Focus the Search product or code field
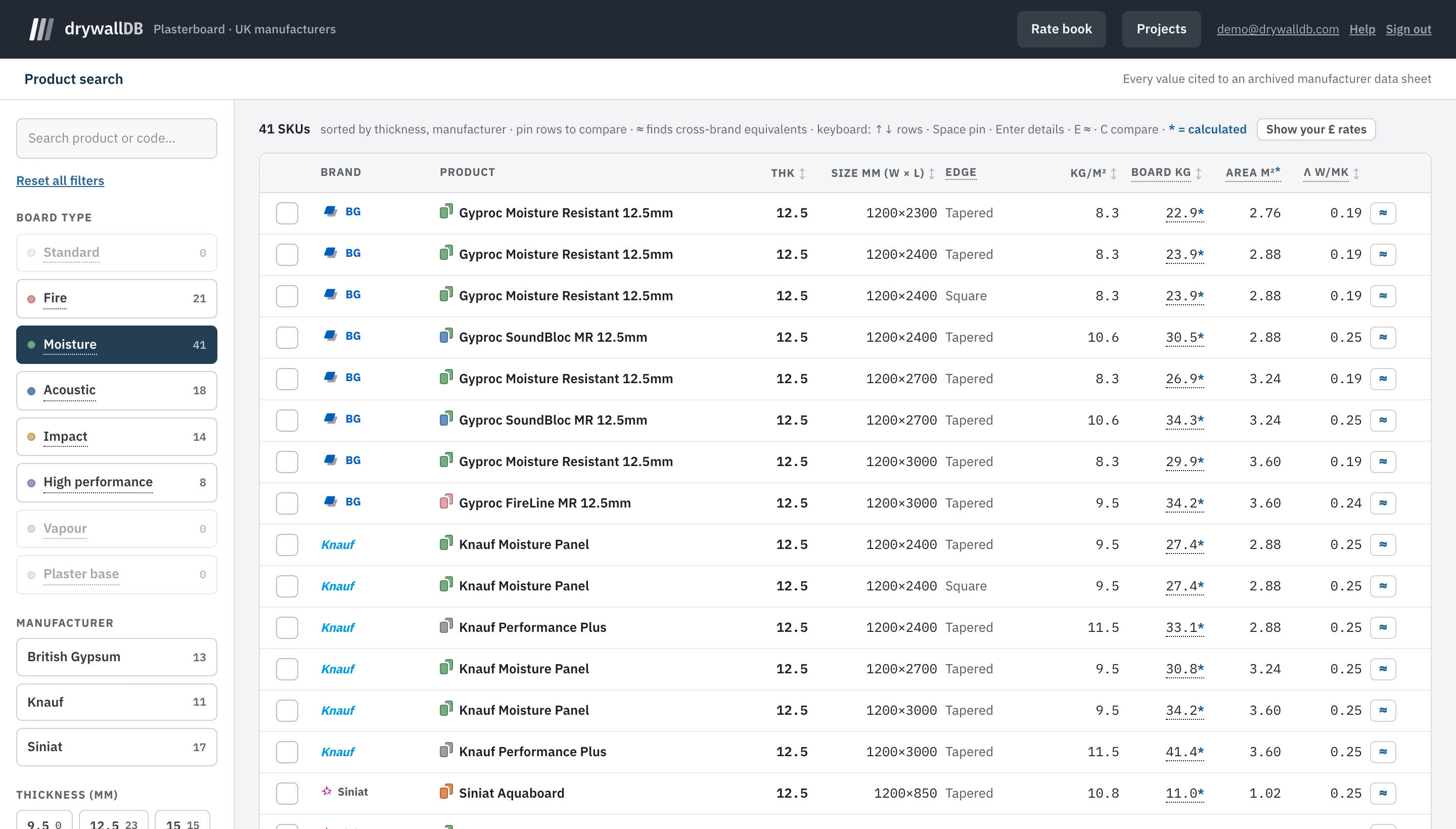This screenshot has height=829, width=1456. coord(116,139)
